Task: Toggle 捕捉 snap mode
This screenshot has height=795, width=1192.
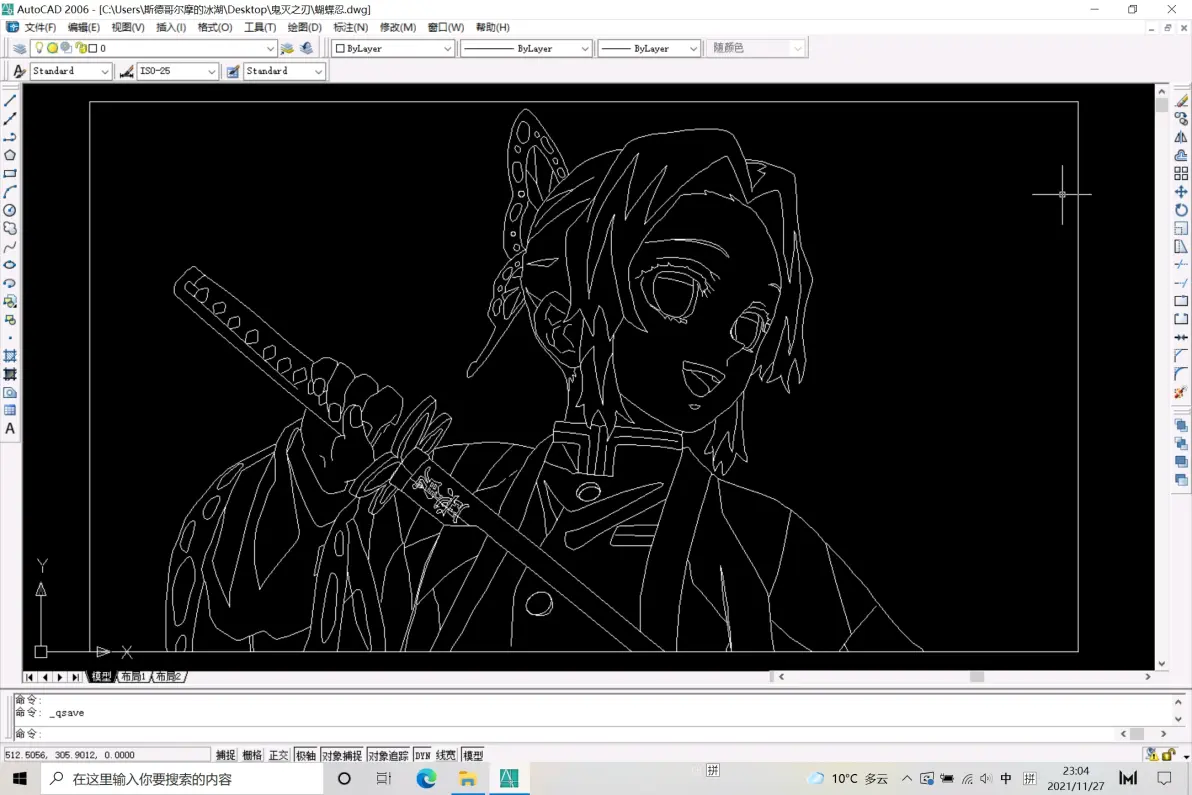Action: [x=226, y=755]
